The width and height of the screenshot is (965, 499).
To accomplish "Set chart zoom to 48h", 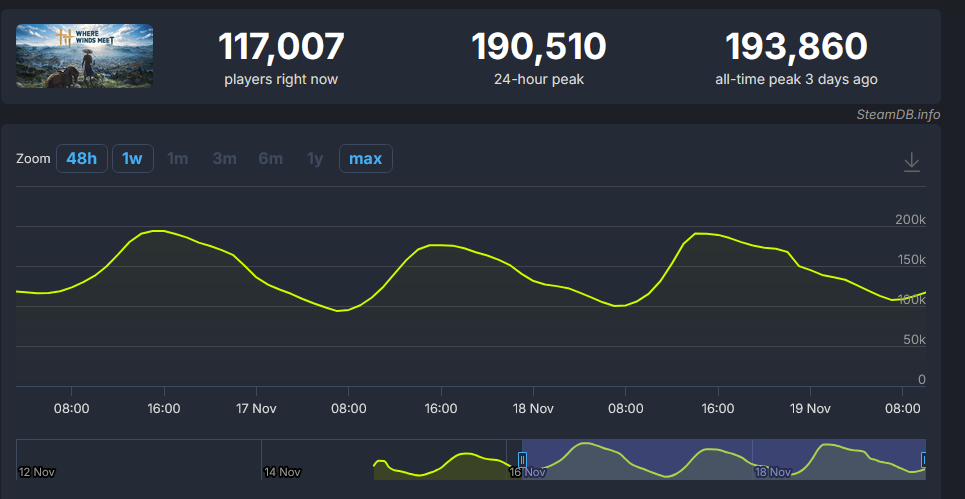I will (x=82, y=159).
